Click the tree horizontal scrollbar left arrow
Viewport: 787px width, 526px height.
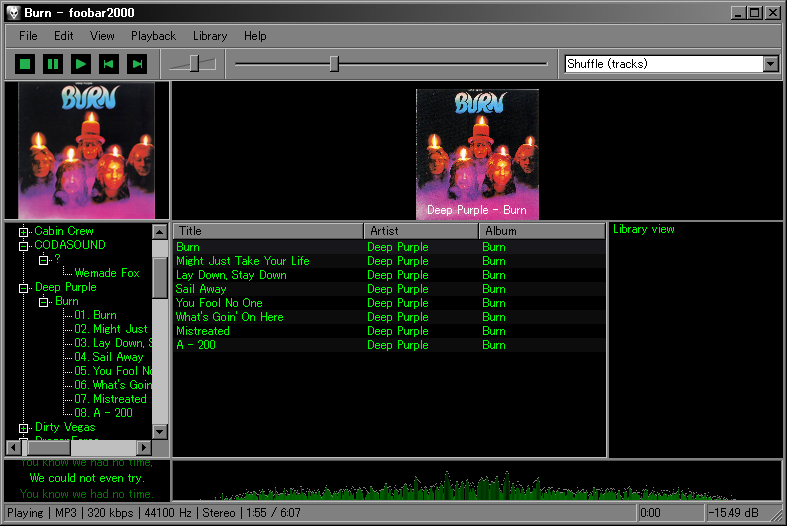click(14, 447)
